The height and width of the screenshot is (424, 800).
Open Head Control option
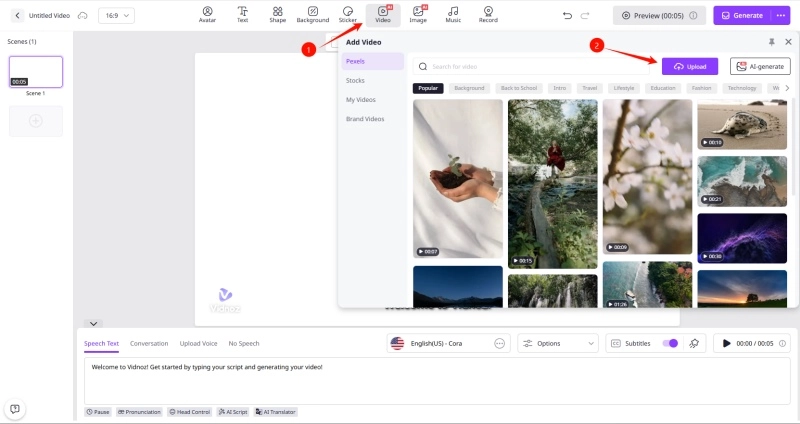pos(190,412)
